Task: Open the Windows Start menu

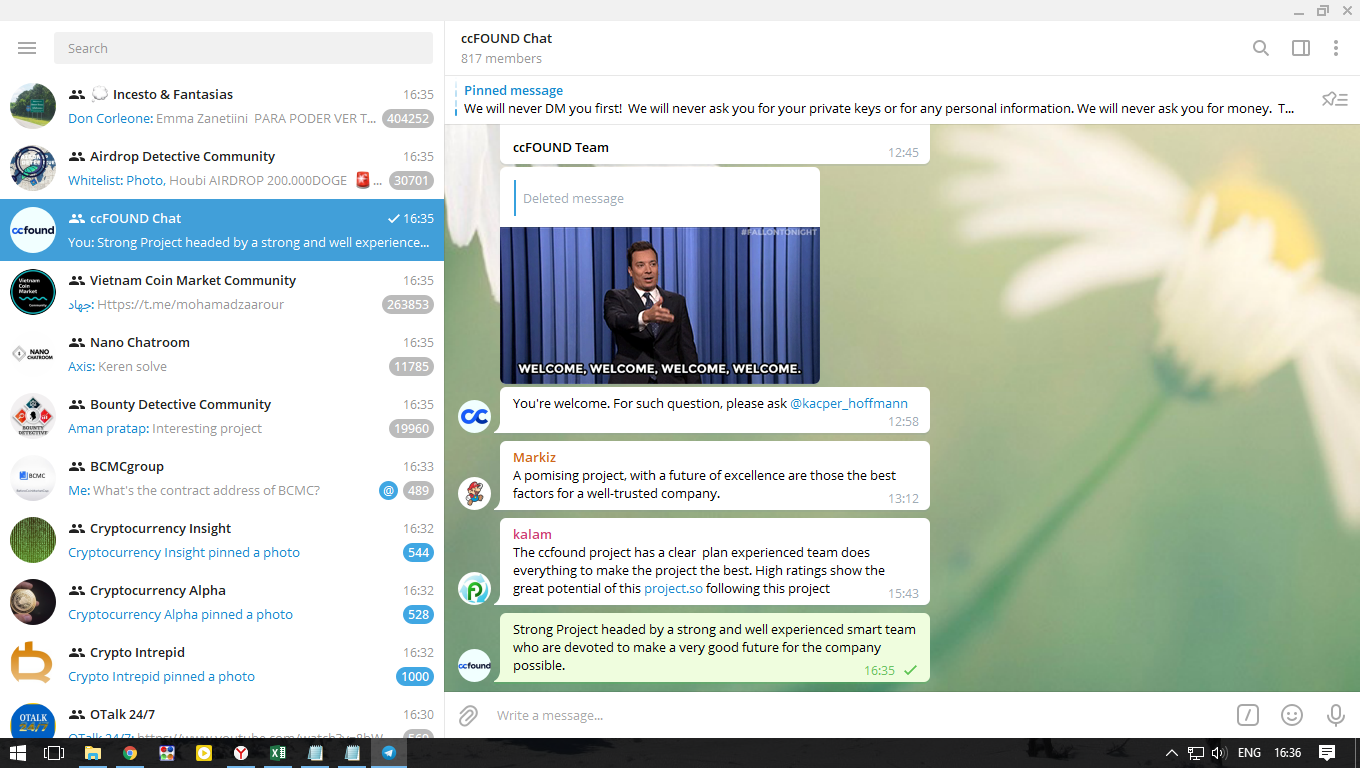Action: click(x=17, y=753)
